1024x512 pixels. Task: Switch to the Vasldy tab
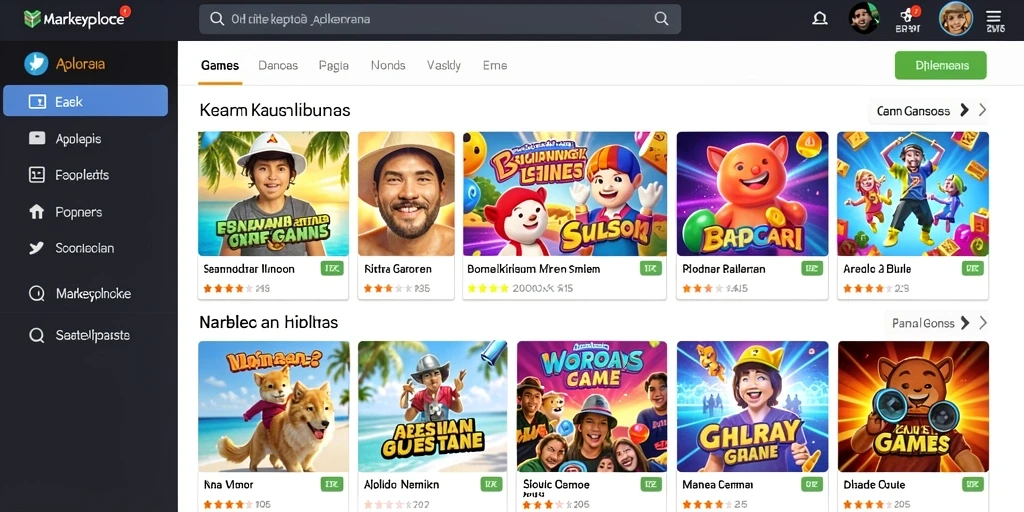444,65
